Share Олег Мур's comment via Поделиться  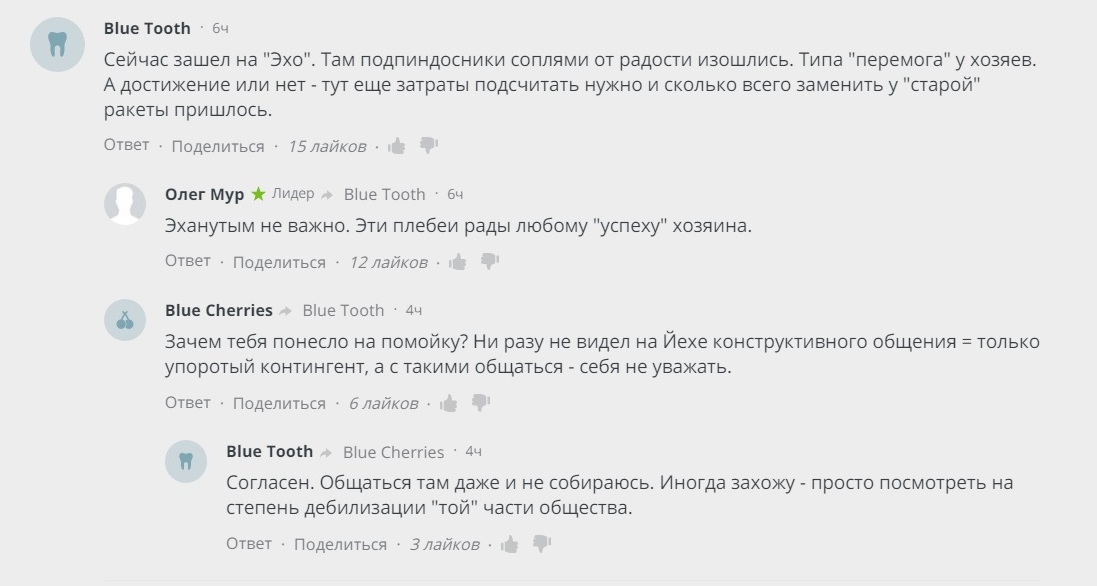coord(279,262)
